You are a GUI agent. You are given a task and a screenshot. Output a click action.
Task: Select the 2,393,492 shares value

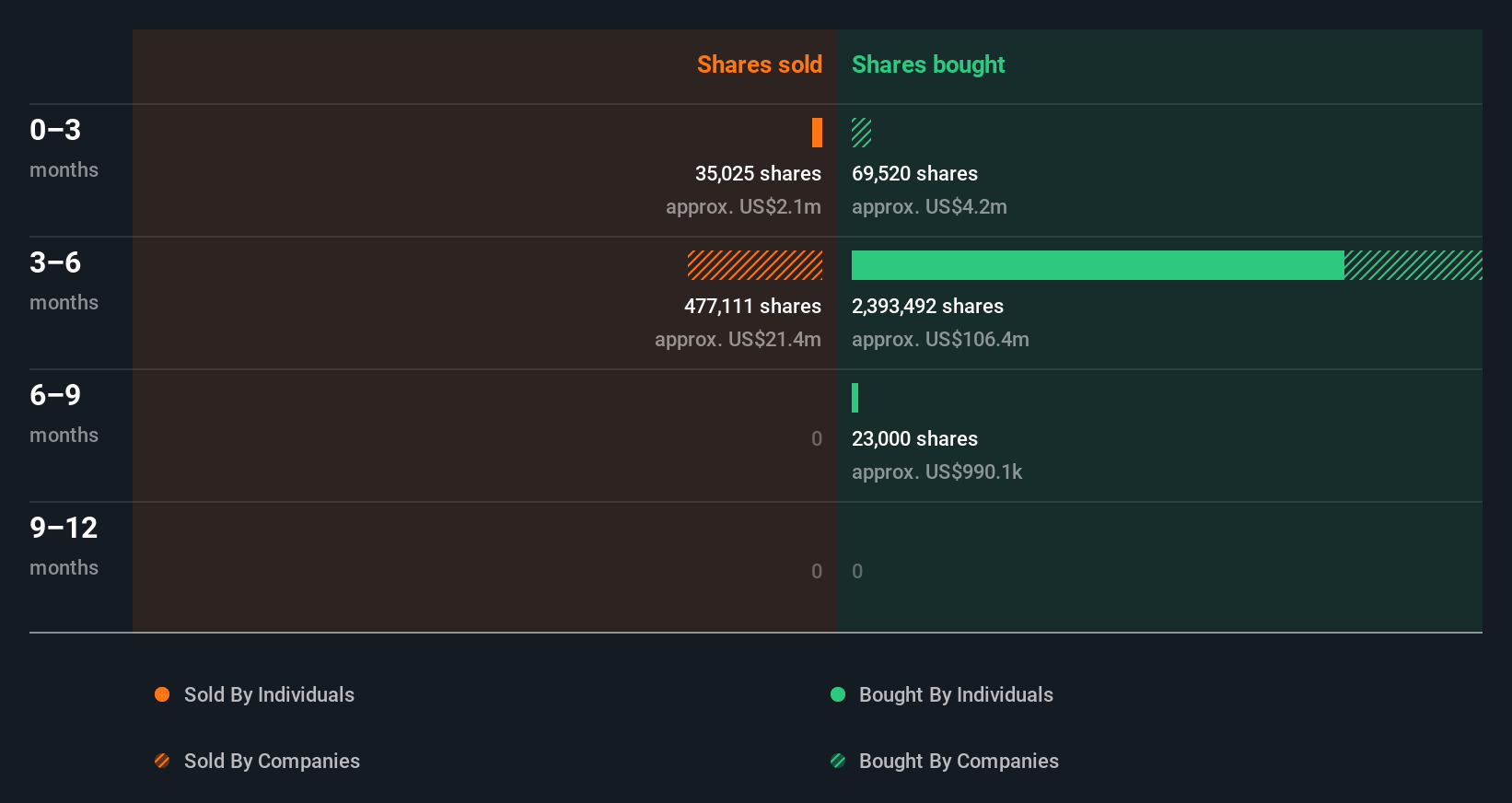click(927, 307)
